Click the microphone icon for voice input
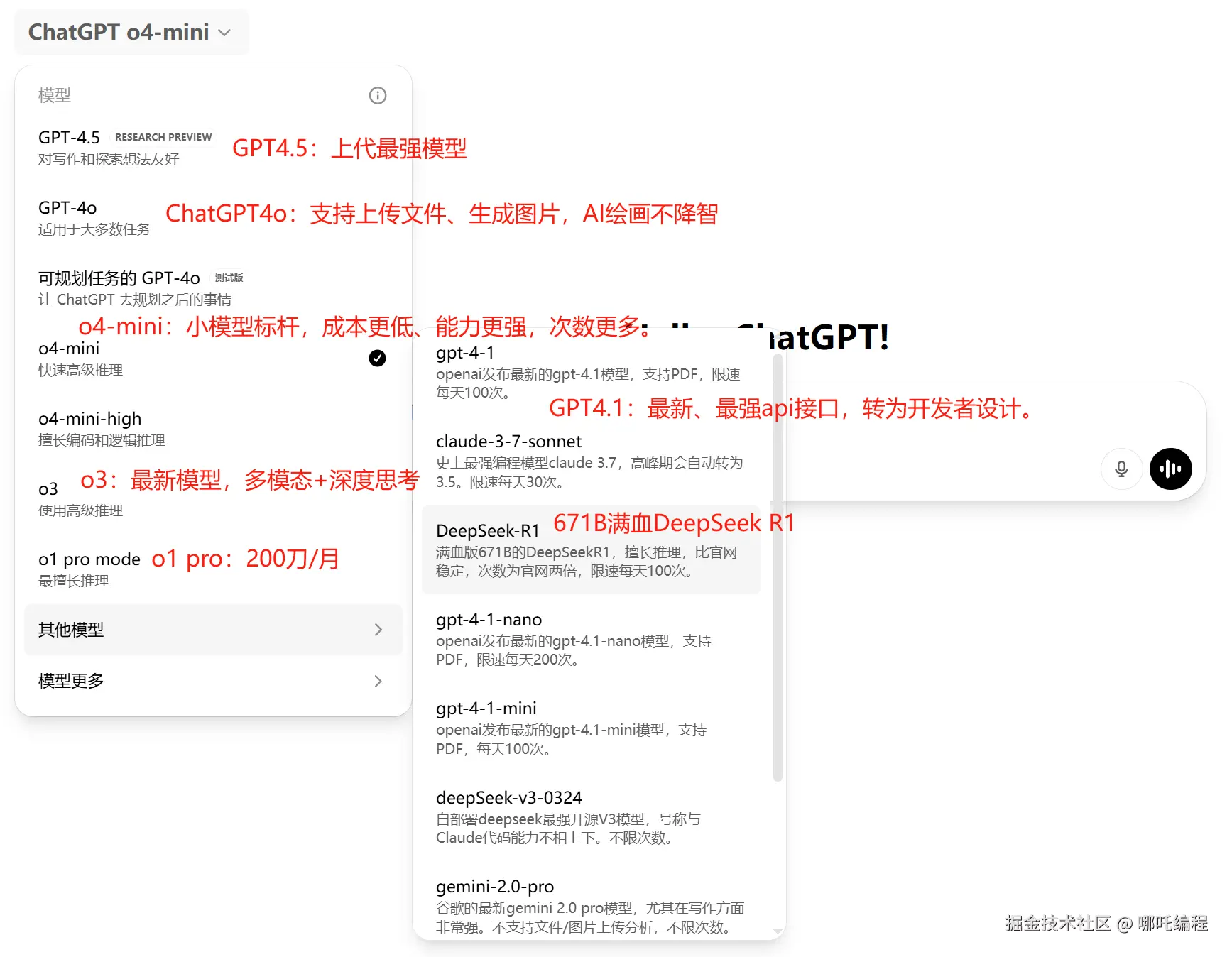The image size is (1232, 957). pyautogui.click(x=1121, y=469)
